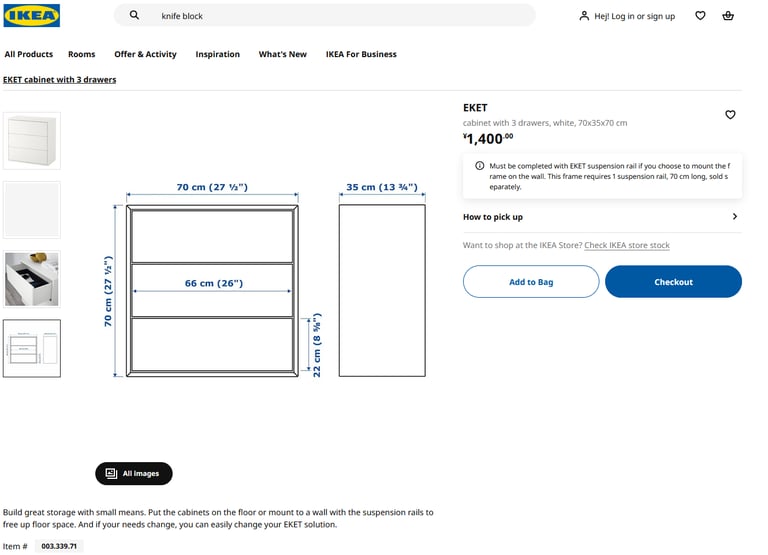This screenshot has width=768, height=555.
Task: Click item number 003.339.71
Action: 59,546
